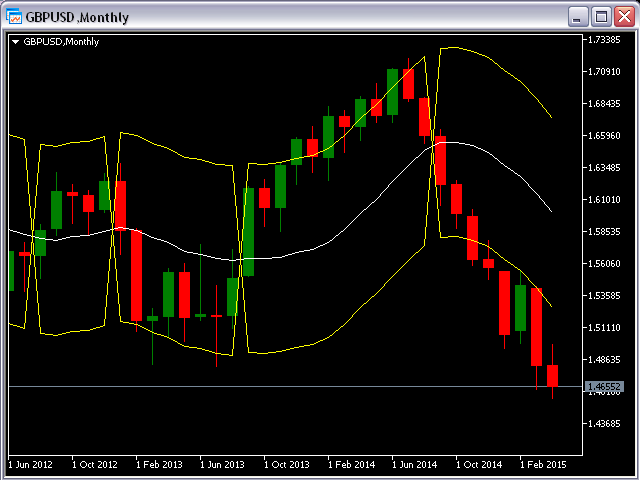
Task: Click the 1.43685 price scale value
Action: tap(604, 424)
